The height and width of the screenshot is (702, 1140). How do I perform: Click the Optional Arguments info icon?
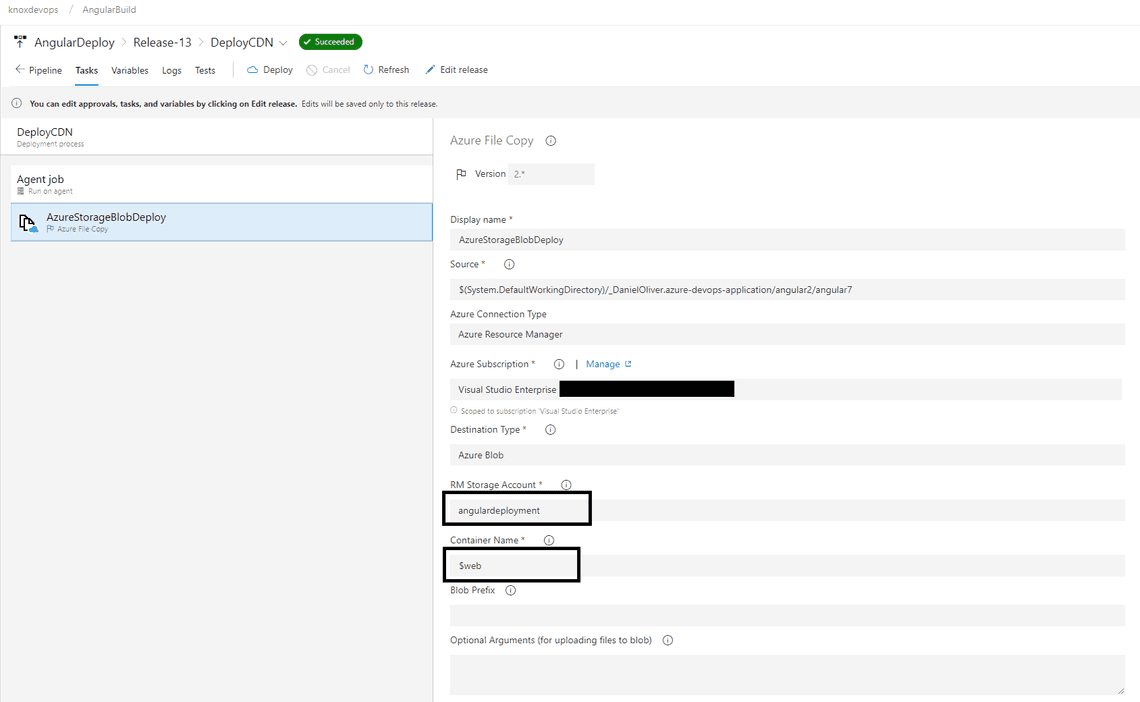667,639
